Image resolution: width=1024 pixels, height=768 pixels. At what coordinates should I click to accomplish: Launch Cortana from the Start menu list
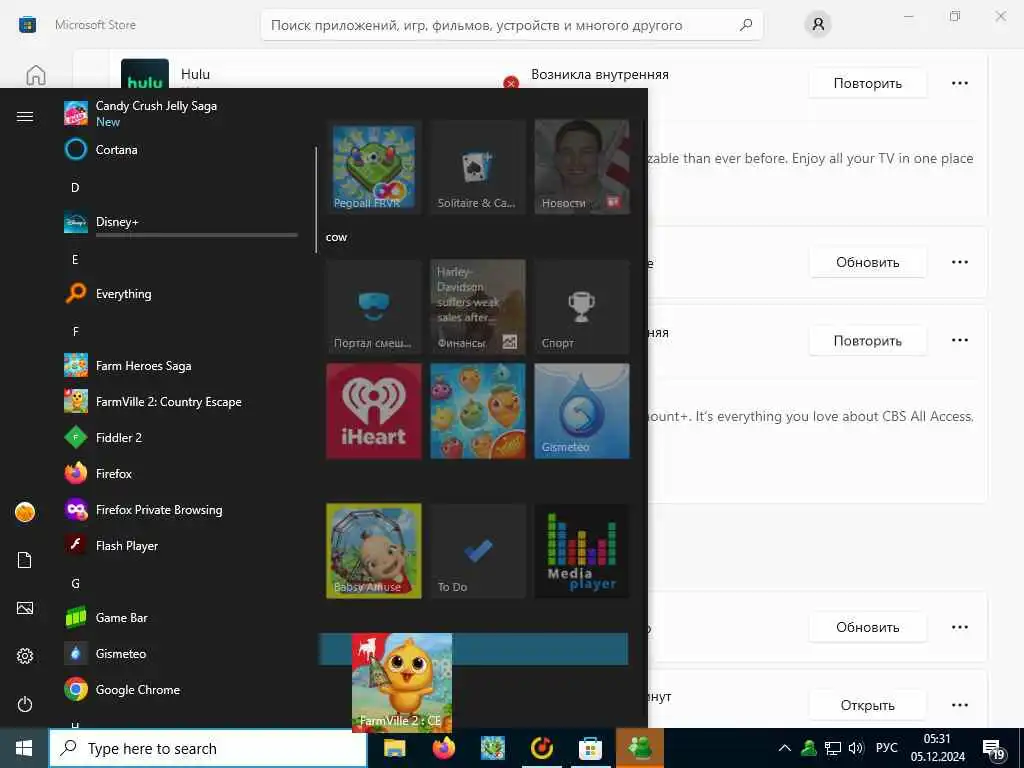coord(180,150)
